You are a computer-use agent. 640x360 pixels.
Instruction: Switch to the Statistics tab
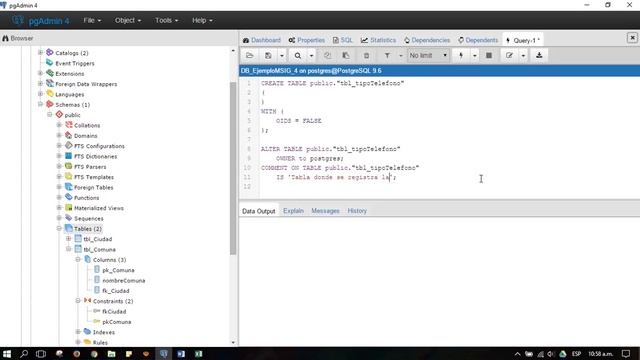378,40
